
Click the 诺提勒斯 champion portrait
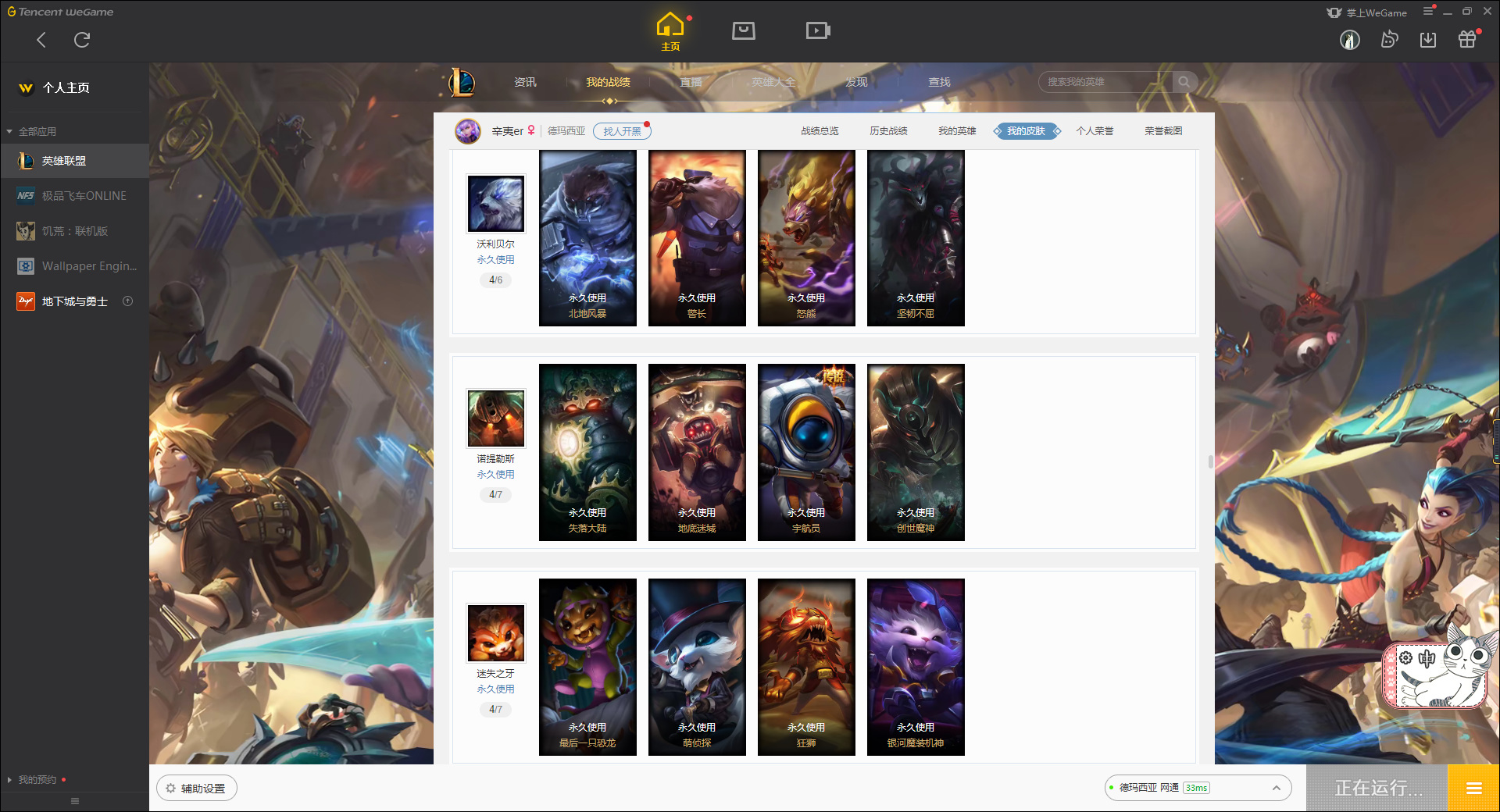[495, 418]
